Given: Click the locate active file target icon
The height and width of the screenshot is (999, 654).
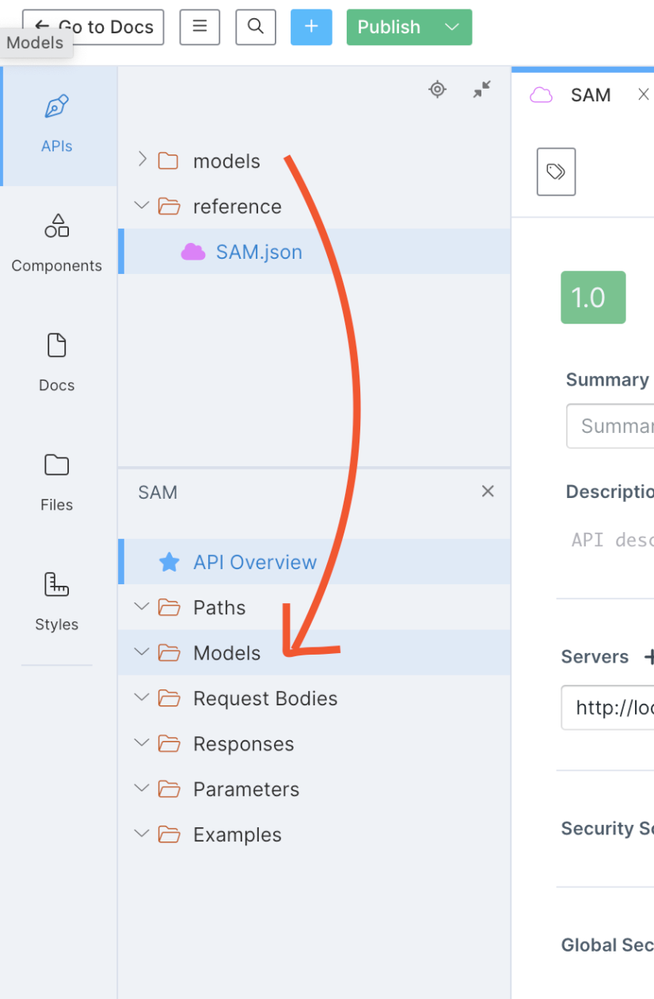Looking at the screenshot, I should (437, 89).
